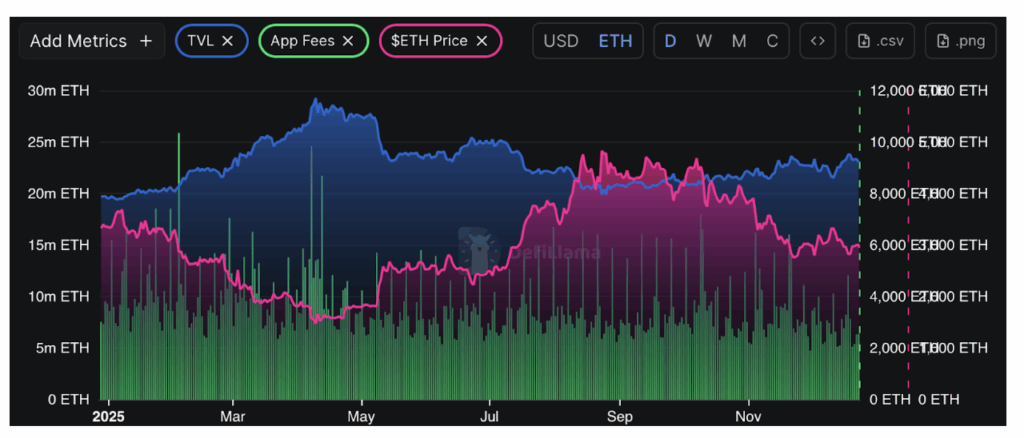Select the daily (D) interval
This screenshot has width=1024, height=438.
671,41
